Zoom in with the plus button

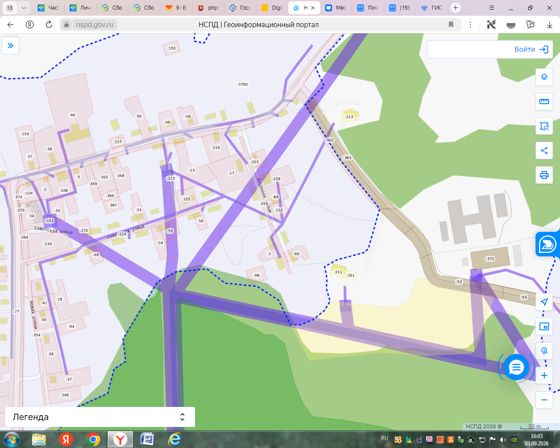(x=544, y=375)
